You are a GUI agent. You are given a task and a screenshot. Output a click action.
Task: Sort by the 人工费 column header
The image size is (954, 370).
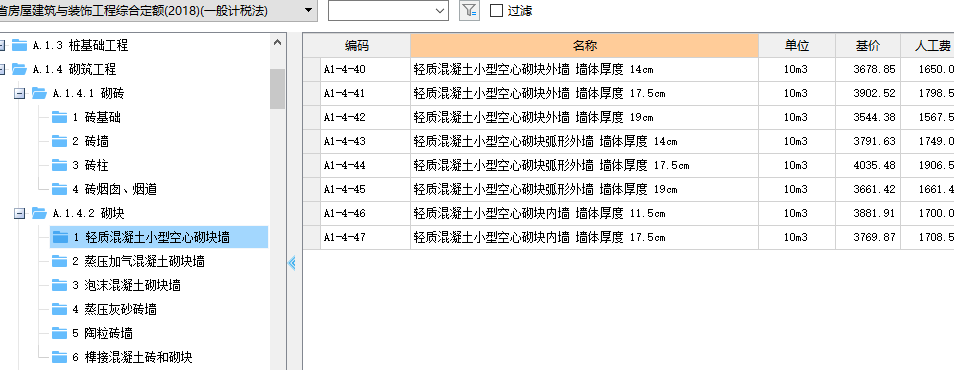[x=927, y=46]
